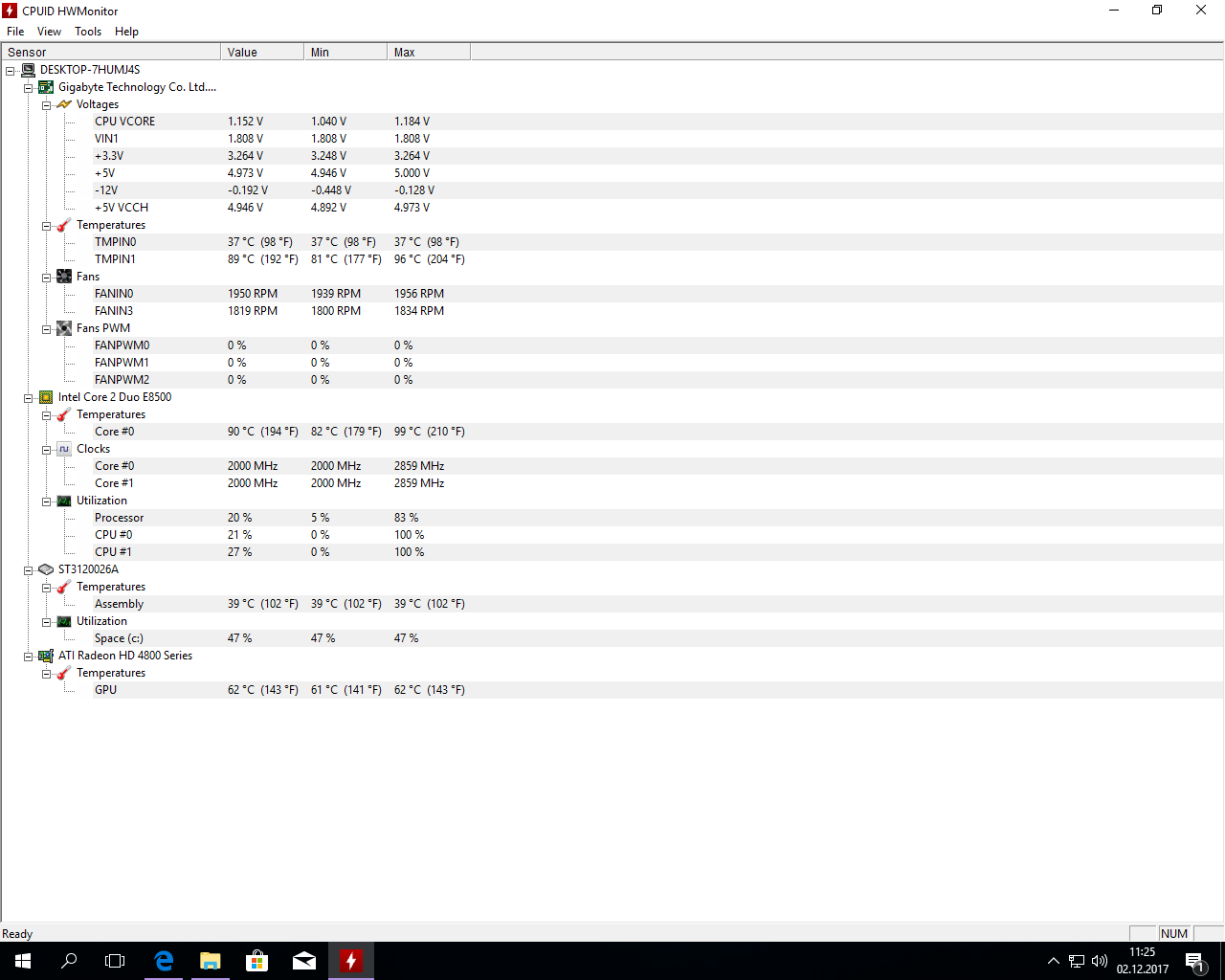The width and height of the screenshot is (1225, 980).
Task: Click the Utilization icon under ST3120026A
Action: (64, 621)
